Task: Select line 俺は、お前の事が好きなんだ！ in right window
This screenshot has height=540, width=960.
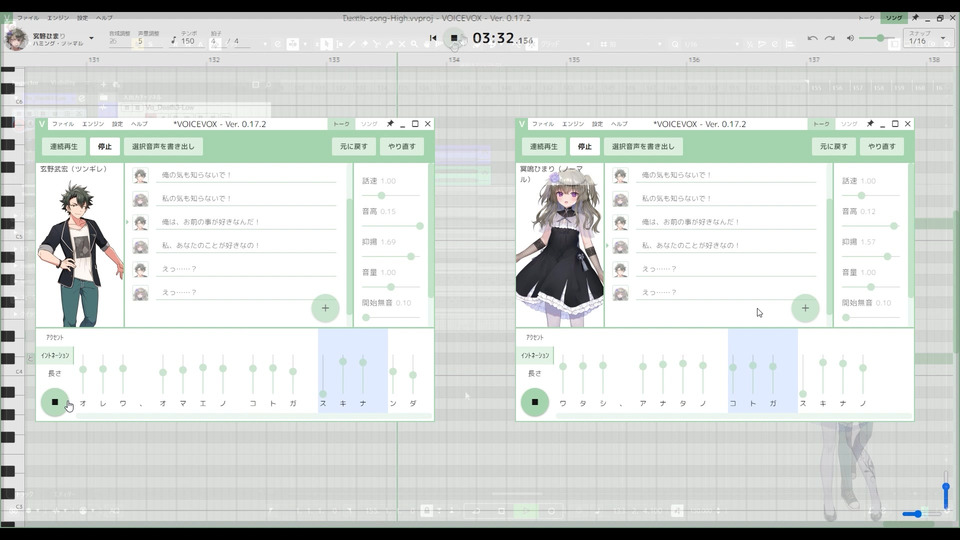Action: coord(726,222)
